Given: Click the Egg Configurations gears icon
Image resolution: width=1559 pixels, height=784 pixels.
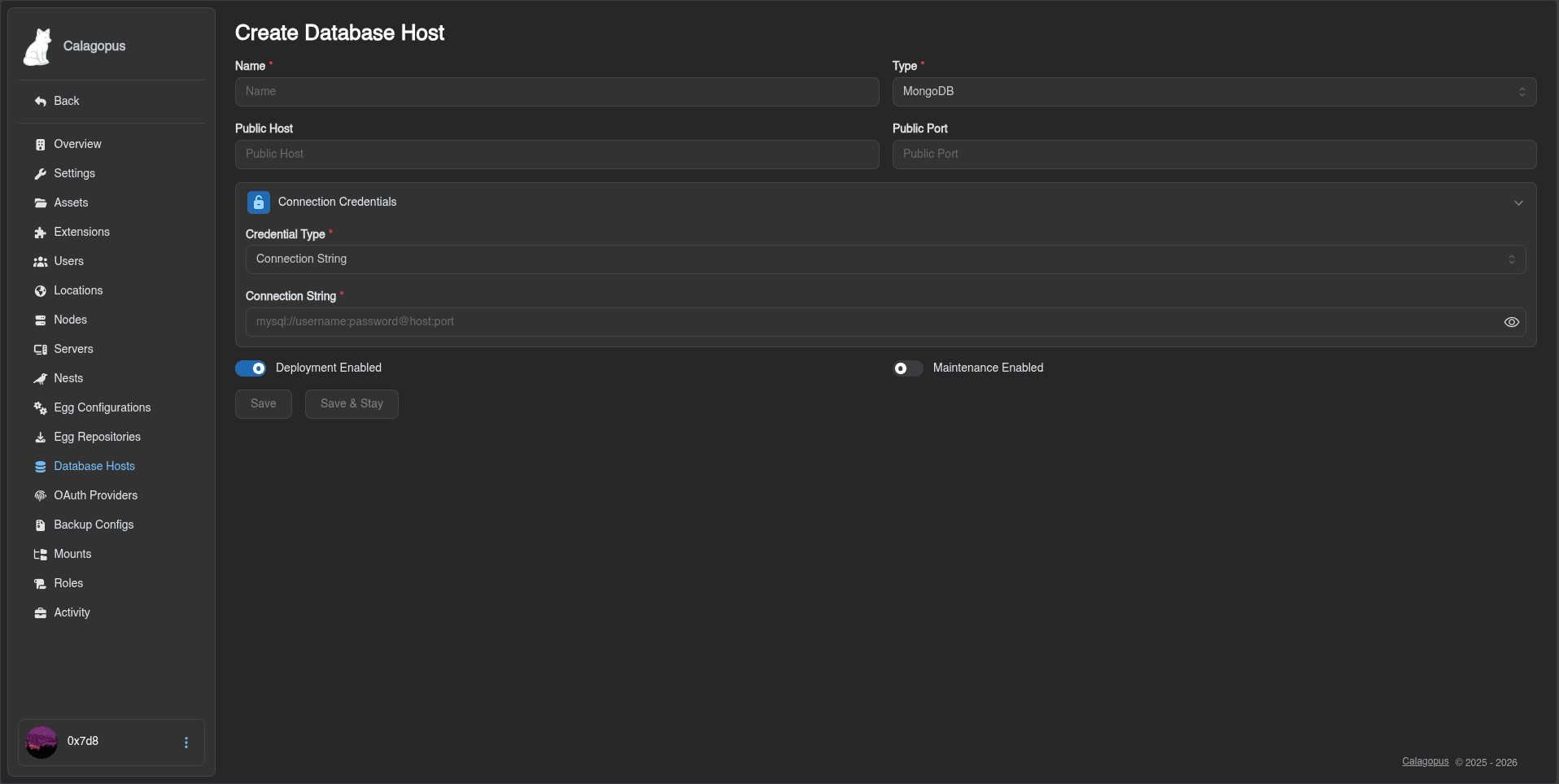Looking at the screenshot, I should tap(40, 408).
